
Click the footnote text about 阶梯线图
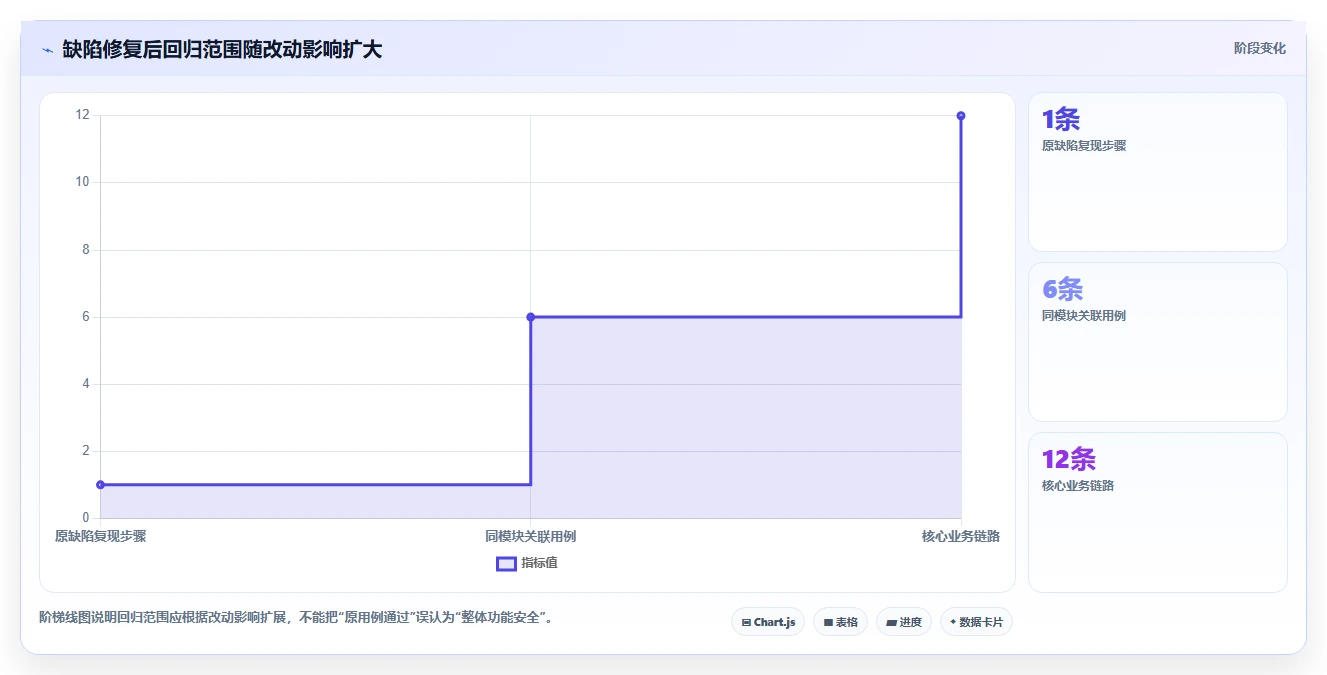click(x=296, y=617)
